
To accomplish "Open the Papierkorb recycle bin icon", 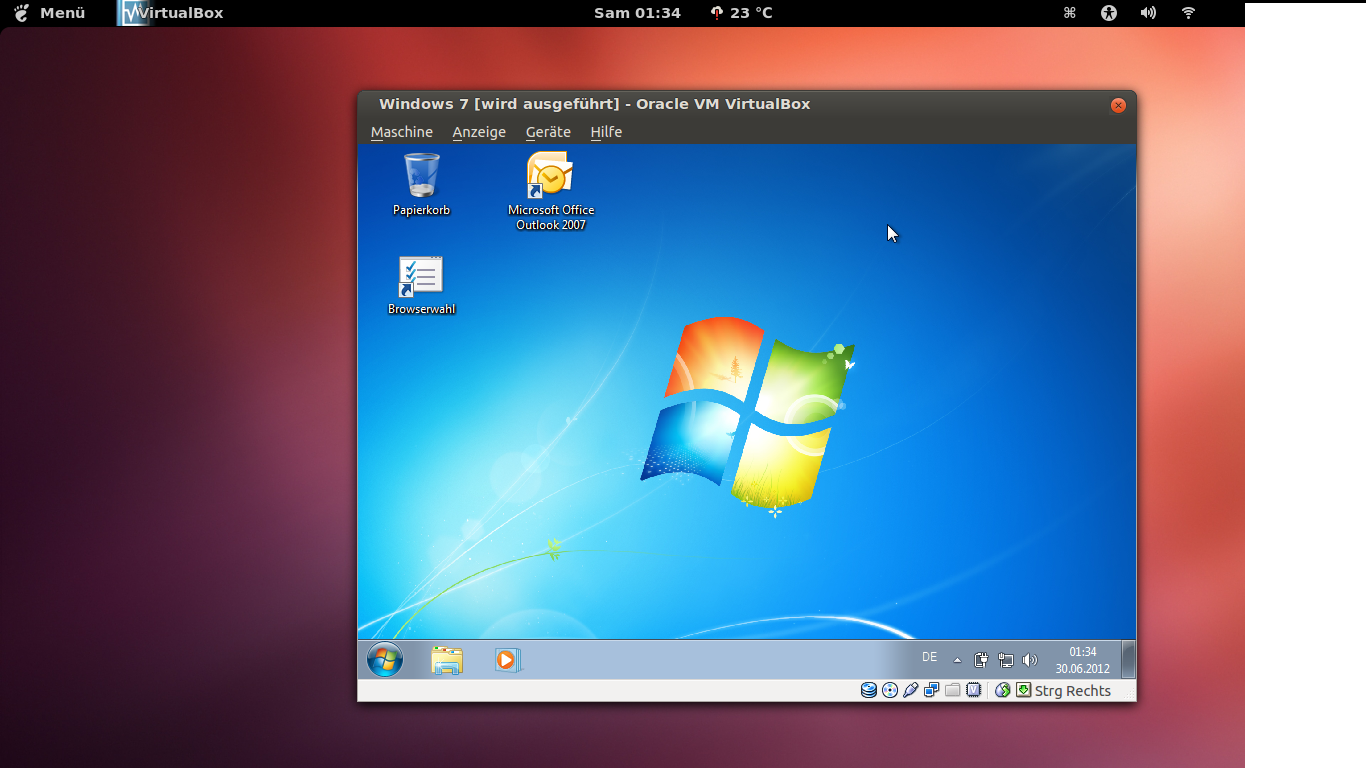I will tap(421, 176).
